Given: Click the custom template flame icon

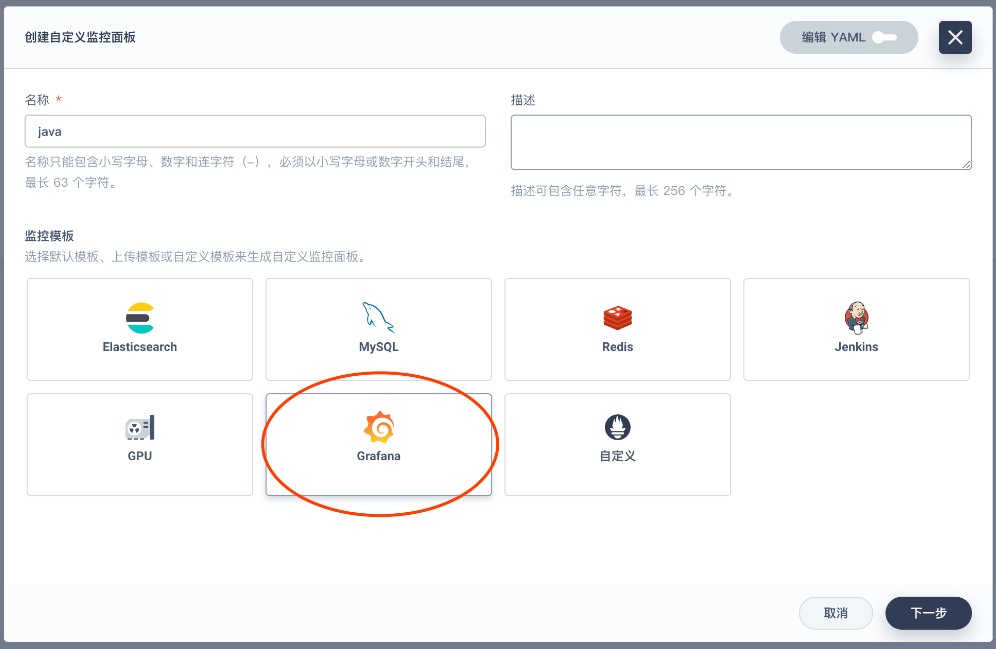Looking at the screenshot, I should (x=617, y=427).
